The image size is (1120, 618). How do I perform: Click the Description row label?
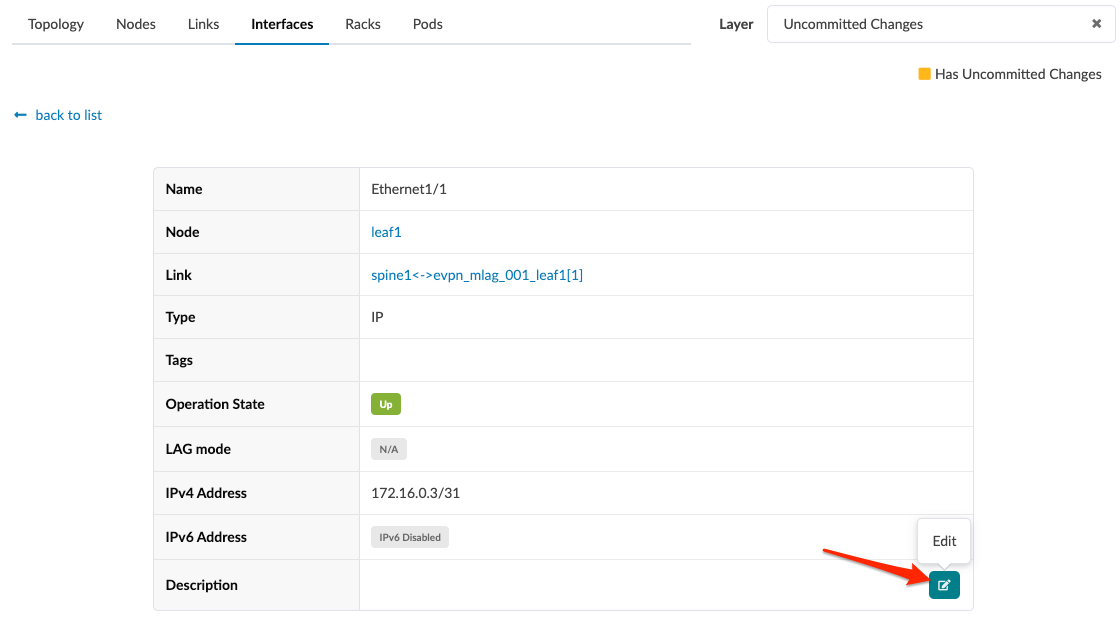pyautogui.click(x=201, y=585)
